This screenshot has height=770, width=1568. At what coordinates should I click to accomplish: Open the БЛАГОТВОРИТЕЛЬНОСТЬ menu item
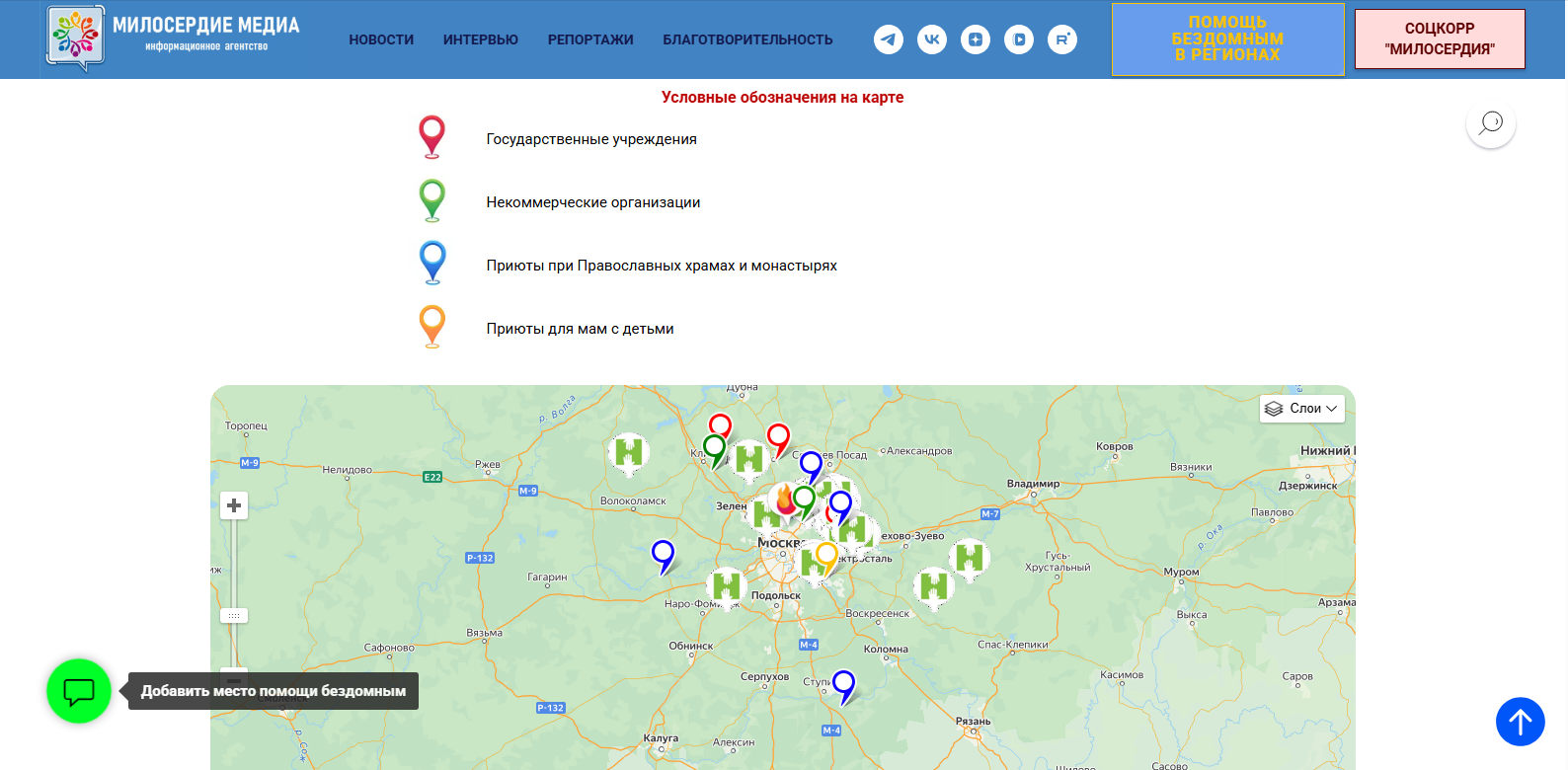(x=747, y=39)
